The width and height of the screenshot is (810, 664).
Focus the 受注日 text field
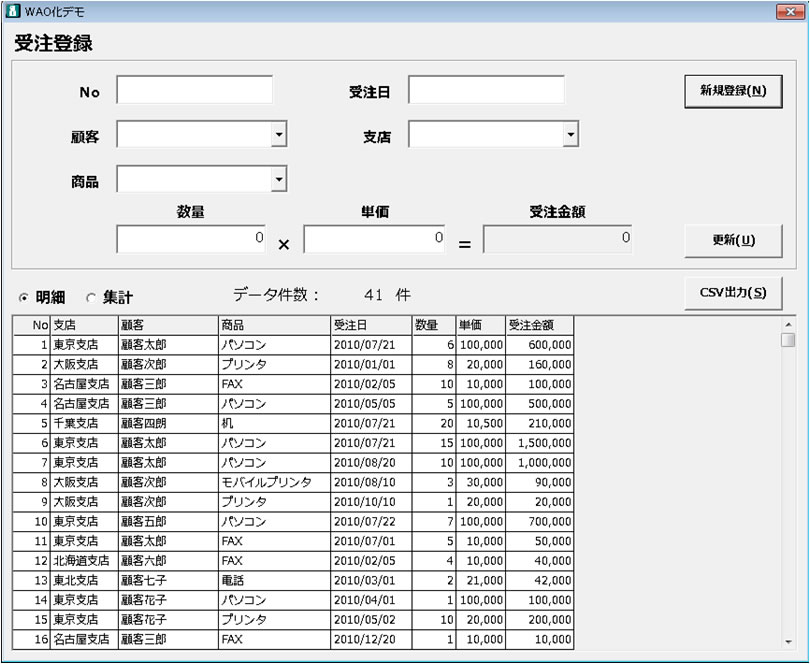[x=486, y=90]
